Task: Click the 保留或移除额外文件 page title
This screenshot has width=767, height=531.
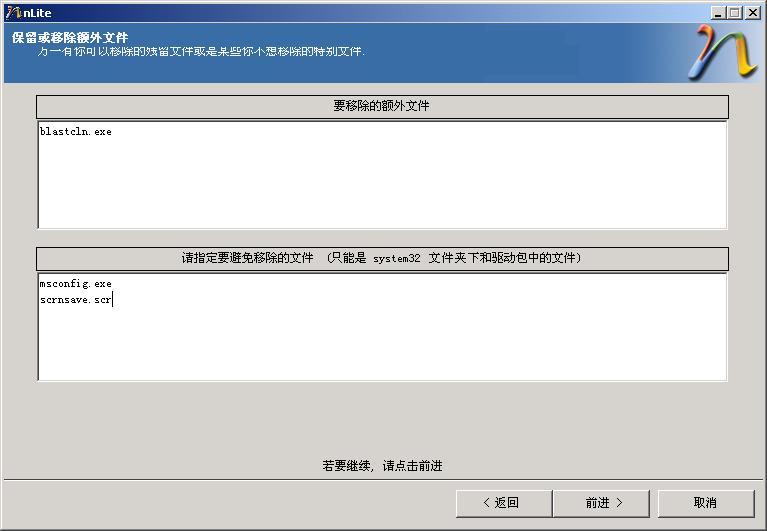Action: tap(70, 38)
